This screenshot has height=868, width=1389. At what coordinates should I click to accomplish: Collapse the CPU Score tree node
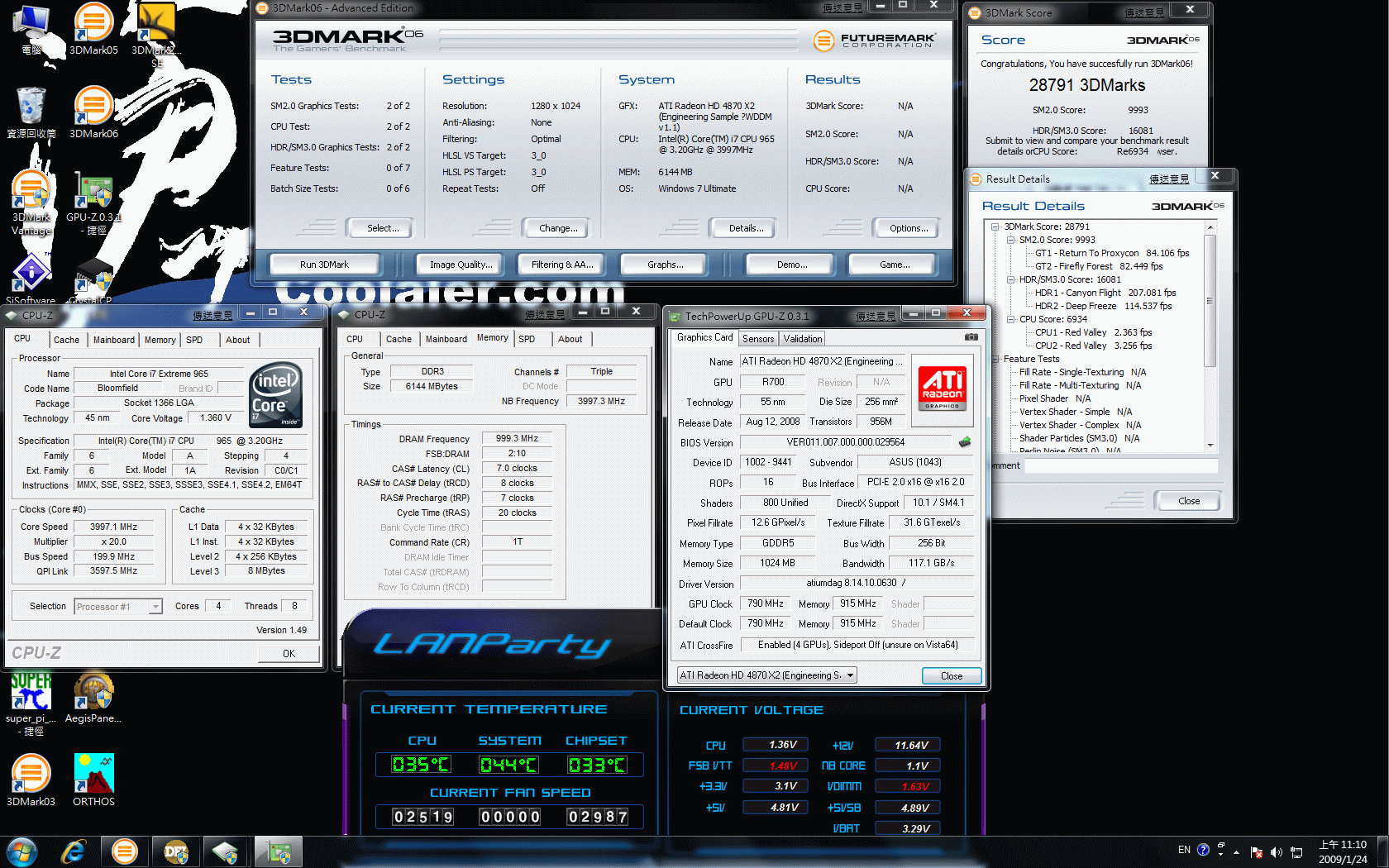pos(1010,319)
